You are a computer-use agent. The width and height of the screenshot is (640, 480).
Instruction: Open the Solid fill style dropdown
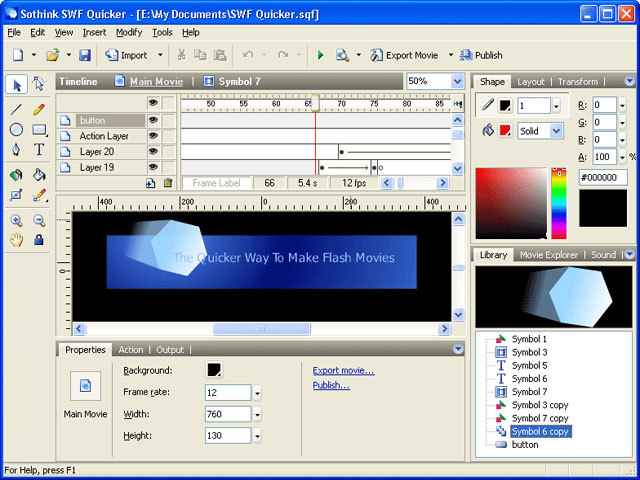coord(556,131)
